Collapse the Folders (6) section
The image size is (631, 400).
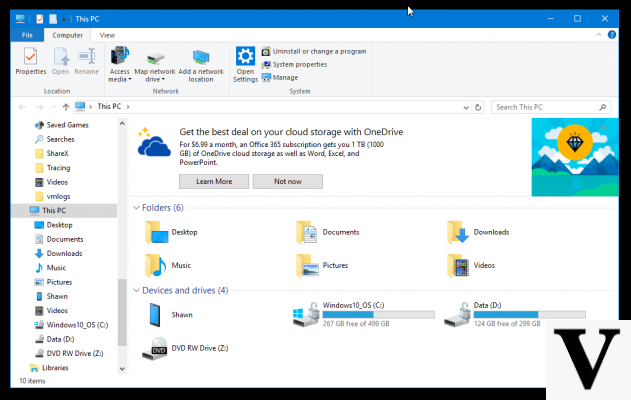[x=136, y=208]
